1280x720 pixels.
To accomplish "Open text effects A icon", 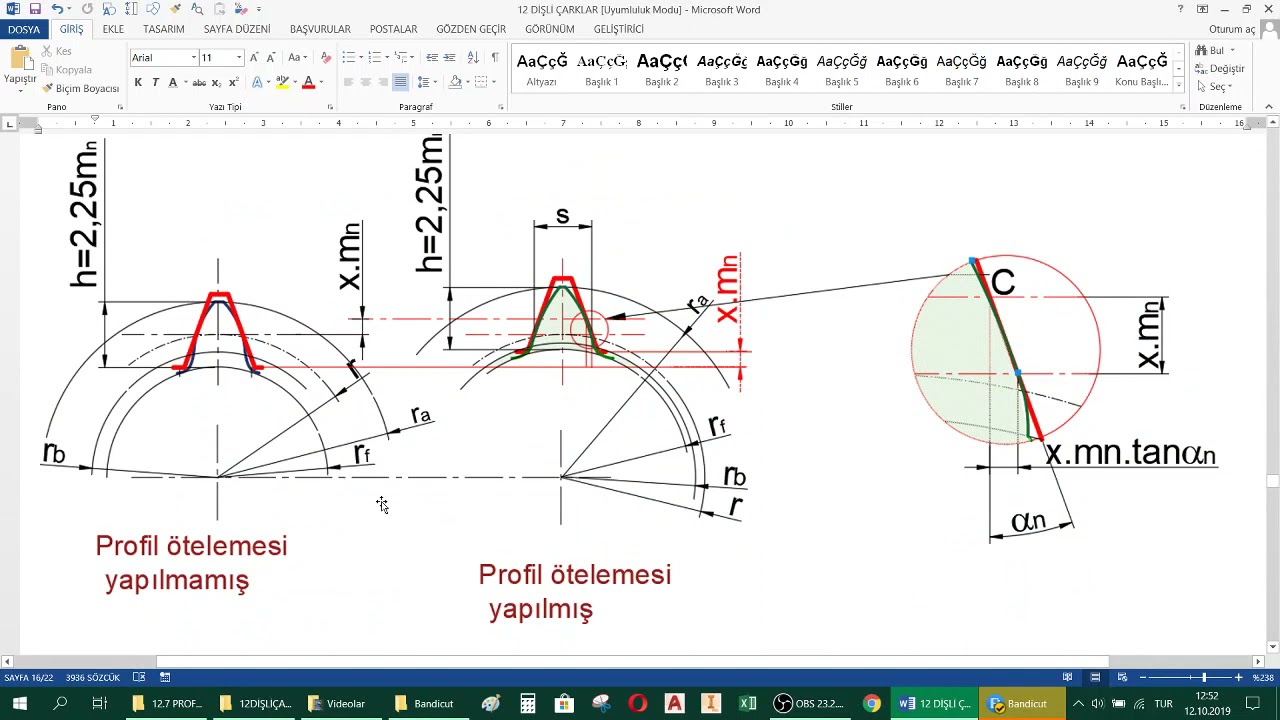I will tap(257, 82).
